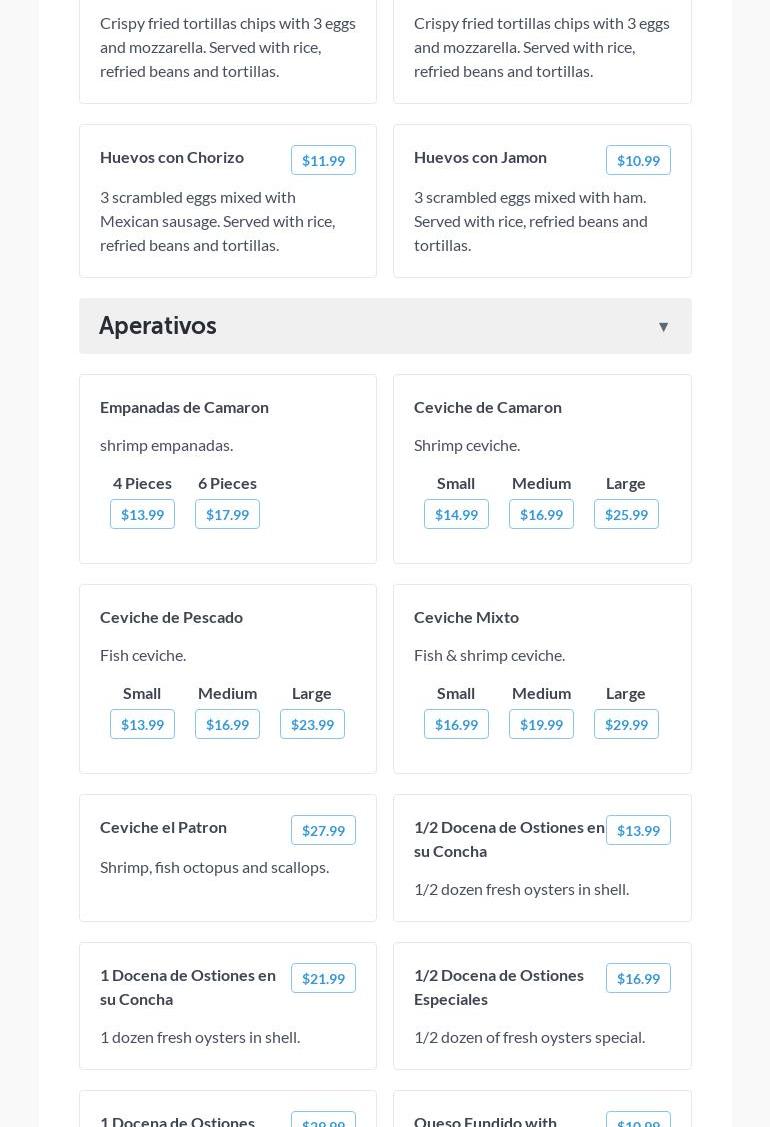770x1127 pixels.
Task: Click $21.99 for 1 Docena de Ostiones
Action: coord(323,978)
